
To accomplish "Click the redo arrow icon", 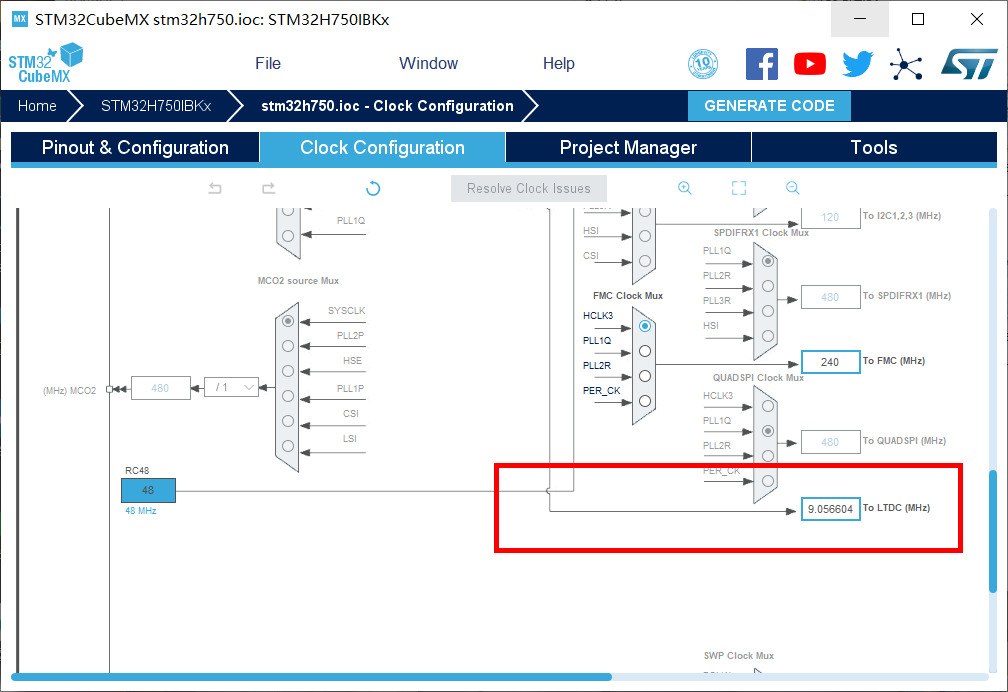I will click(x=268, y=188).
